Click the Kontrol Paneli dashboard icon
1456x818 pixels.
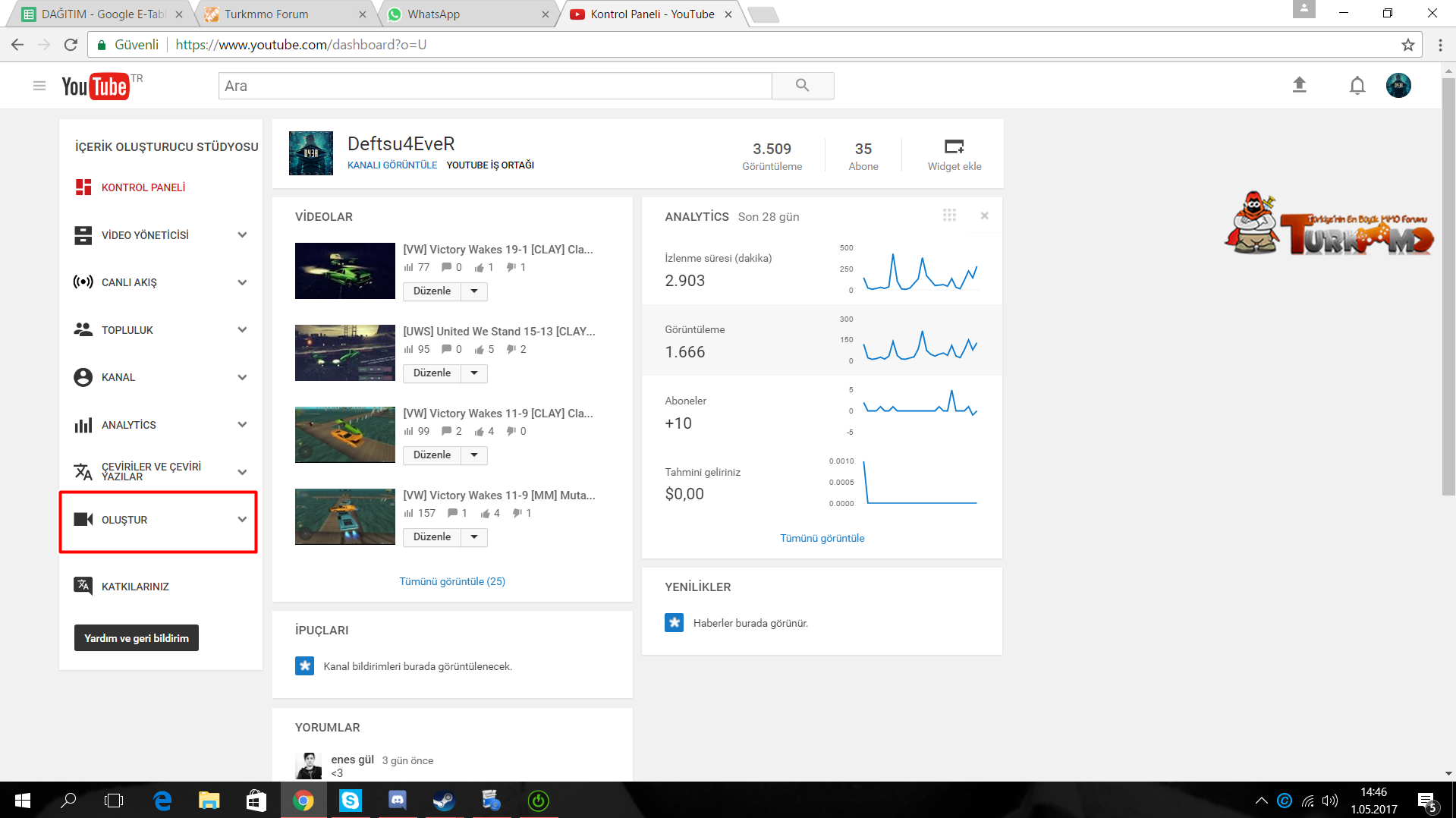83,187
